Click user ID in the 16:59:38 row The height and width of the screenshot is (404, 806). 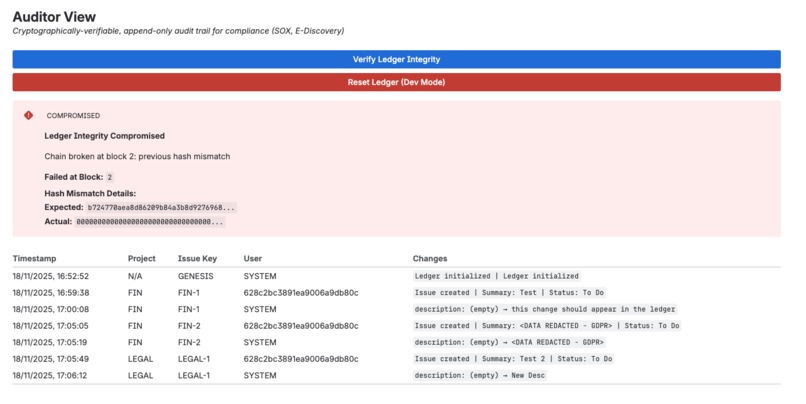pyautogui.click(x=301, y=292)
